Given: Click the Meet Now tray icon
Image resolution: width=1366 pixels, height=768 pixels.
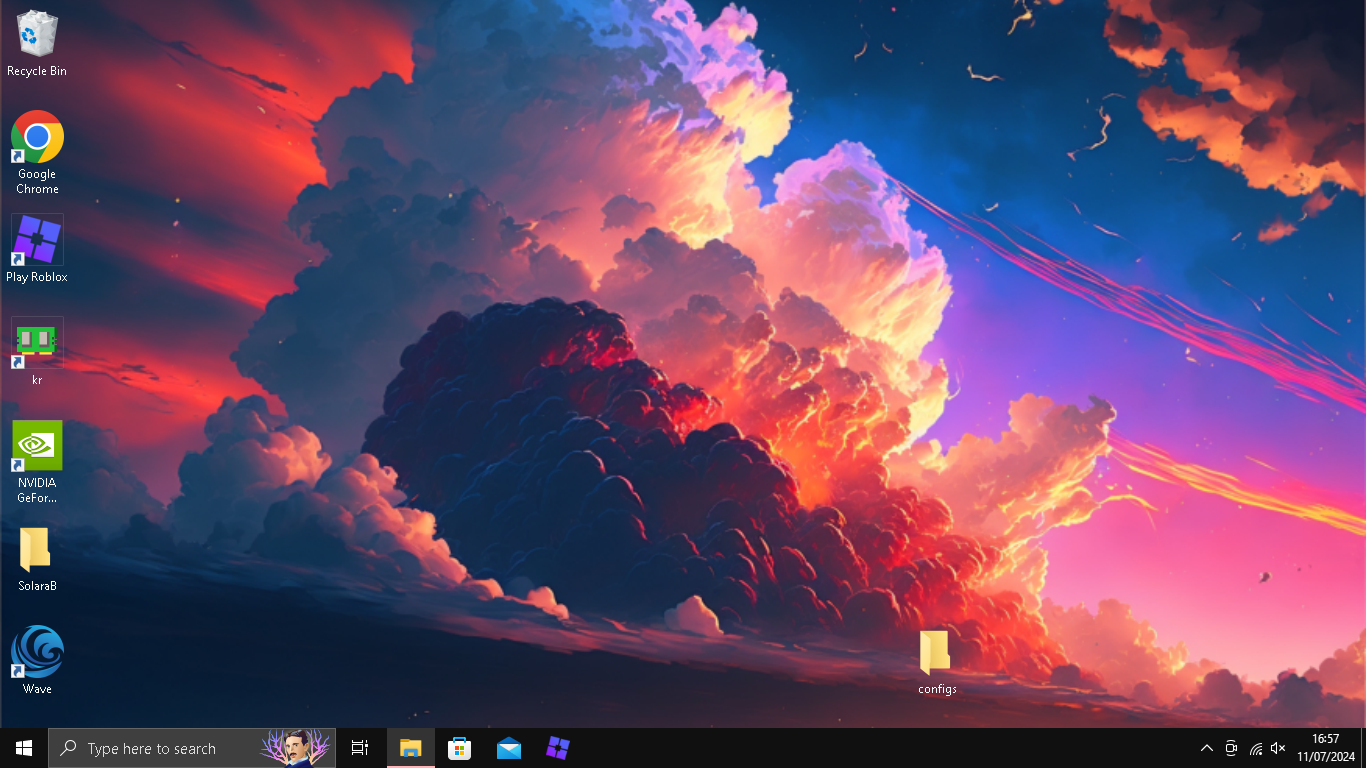Looking at the screenshot, I should pyautogui.click(x=1231, y=748).
